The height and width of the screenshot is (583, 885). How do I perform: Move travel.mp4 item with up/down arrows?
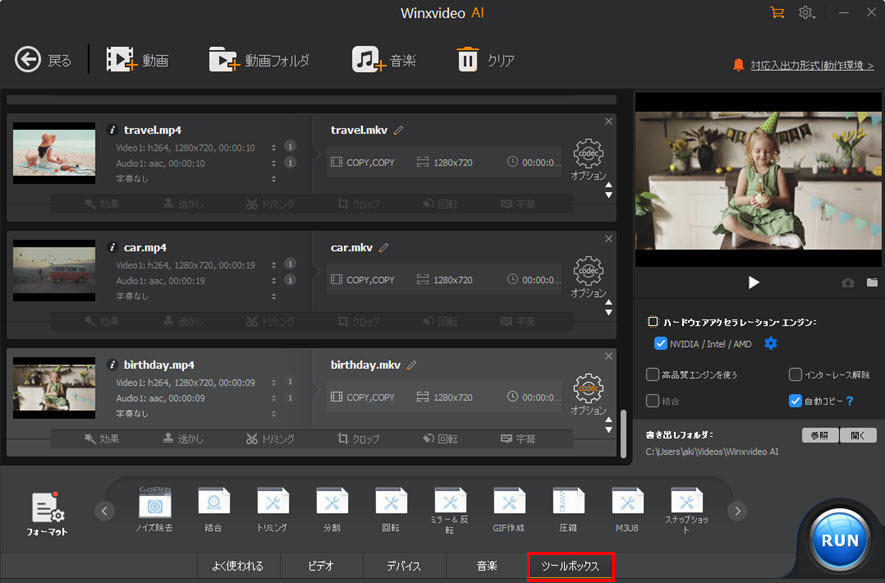coord(608,190)
